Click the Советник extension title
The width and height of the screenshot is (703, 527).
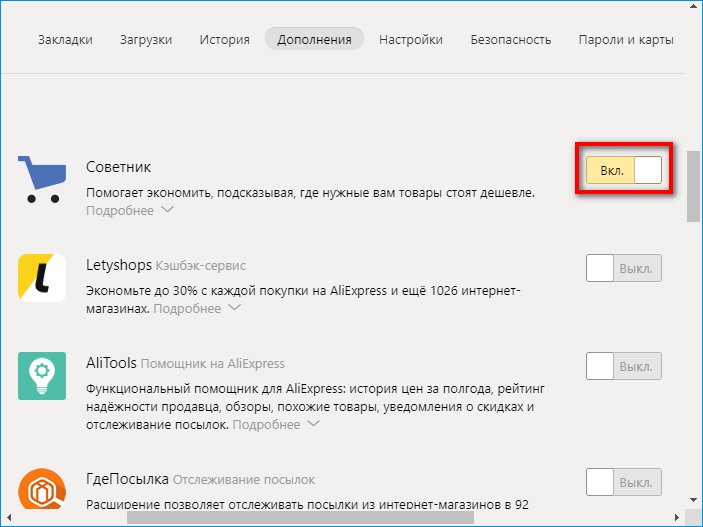pyautogui.click(x=118, y=167)
